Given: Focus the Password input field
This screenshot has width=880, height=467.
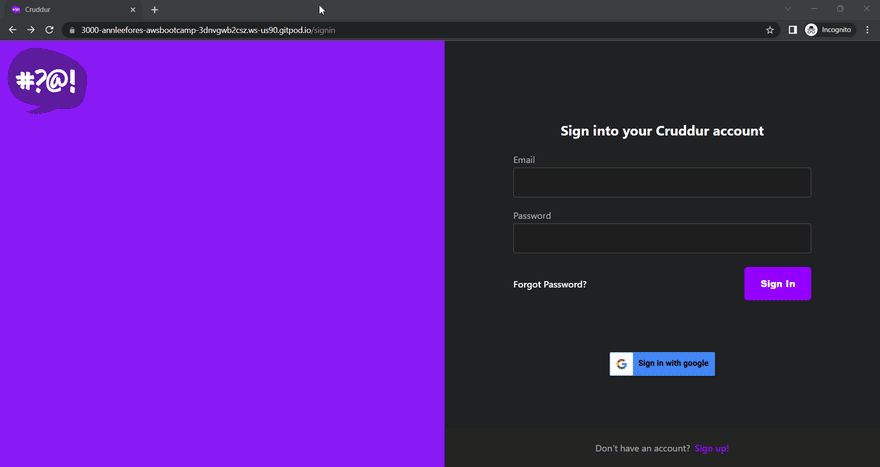Looking at the screenshot, I should point(662,238).
